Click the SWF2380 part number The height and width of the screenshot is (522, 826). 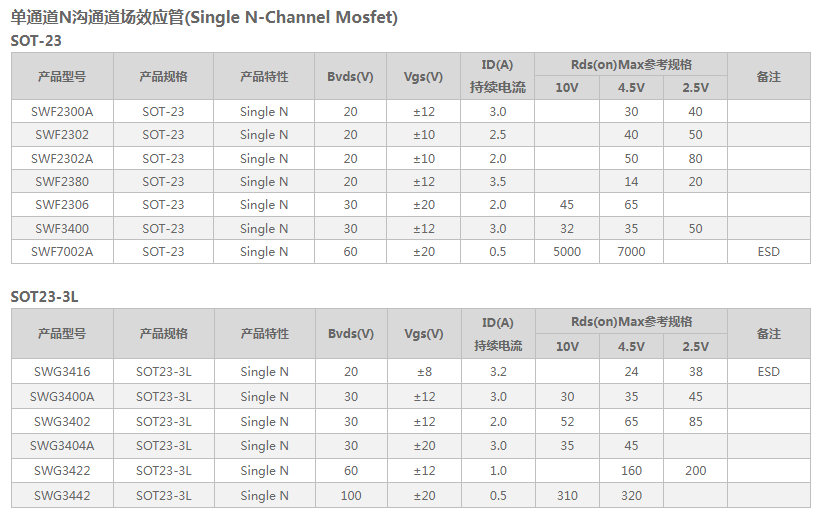pyautogui.click(x=62, y=181)
